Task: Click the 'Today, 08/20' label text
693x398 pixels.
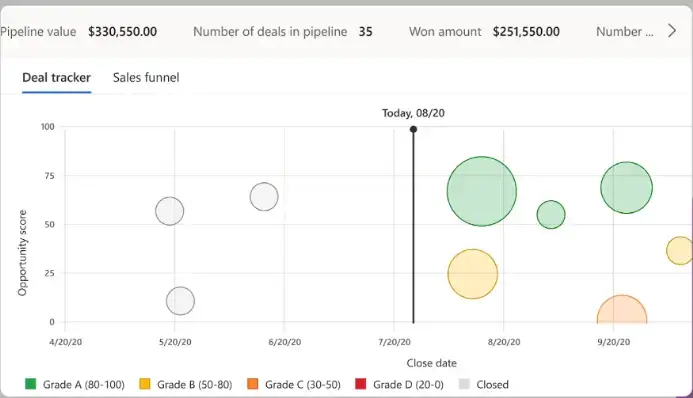Action: tap(413, 113)
